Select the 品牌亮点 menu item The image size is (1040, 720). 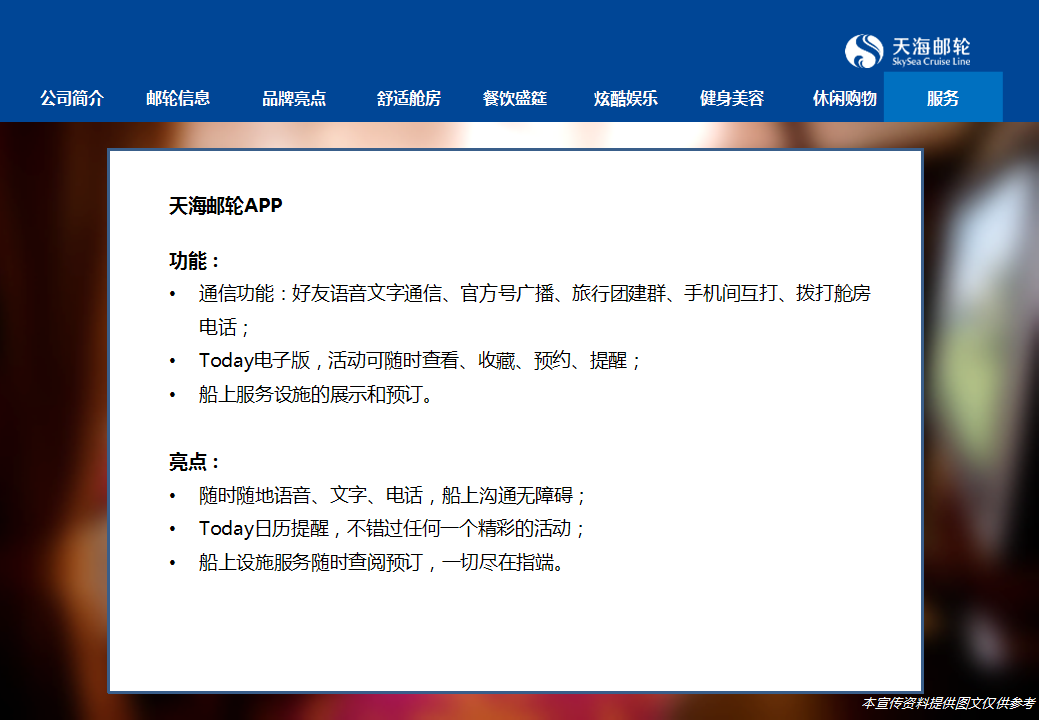[294, 98]
